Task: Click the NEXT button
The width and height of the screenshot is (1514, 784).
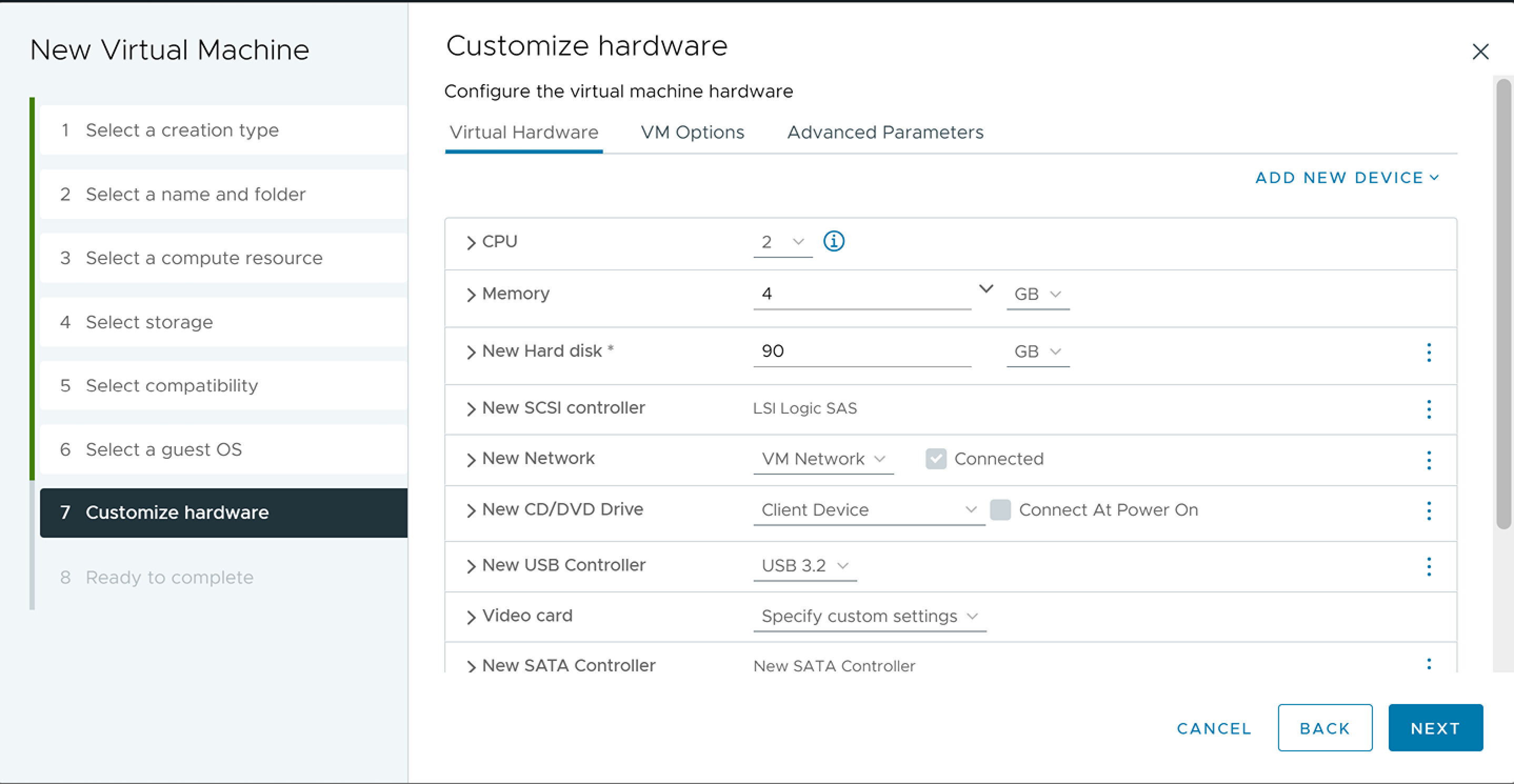Action: 1435,728
